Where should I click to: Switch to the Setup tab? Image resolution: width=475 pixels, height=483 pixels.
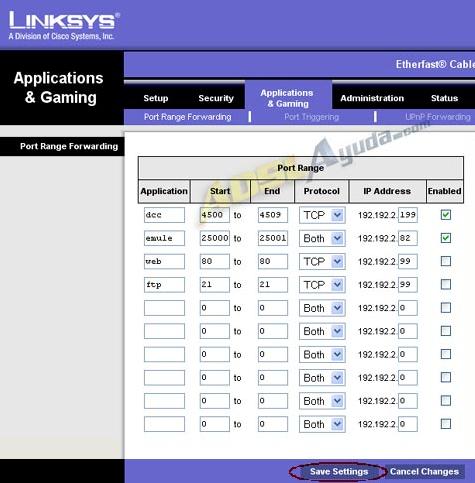(156, 98)
